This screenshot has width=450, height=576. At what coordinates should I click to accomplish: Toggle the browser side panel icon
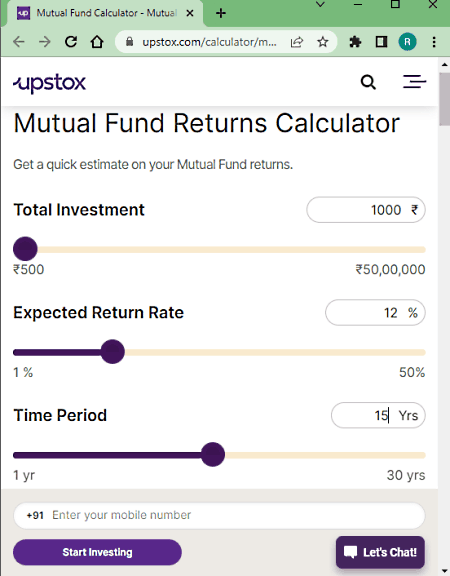pyautogui.click(x=381, y=42)
